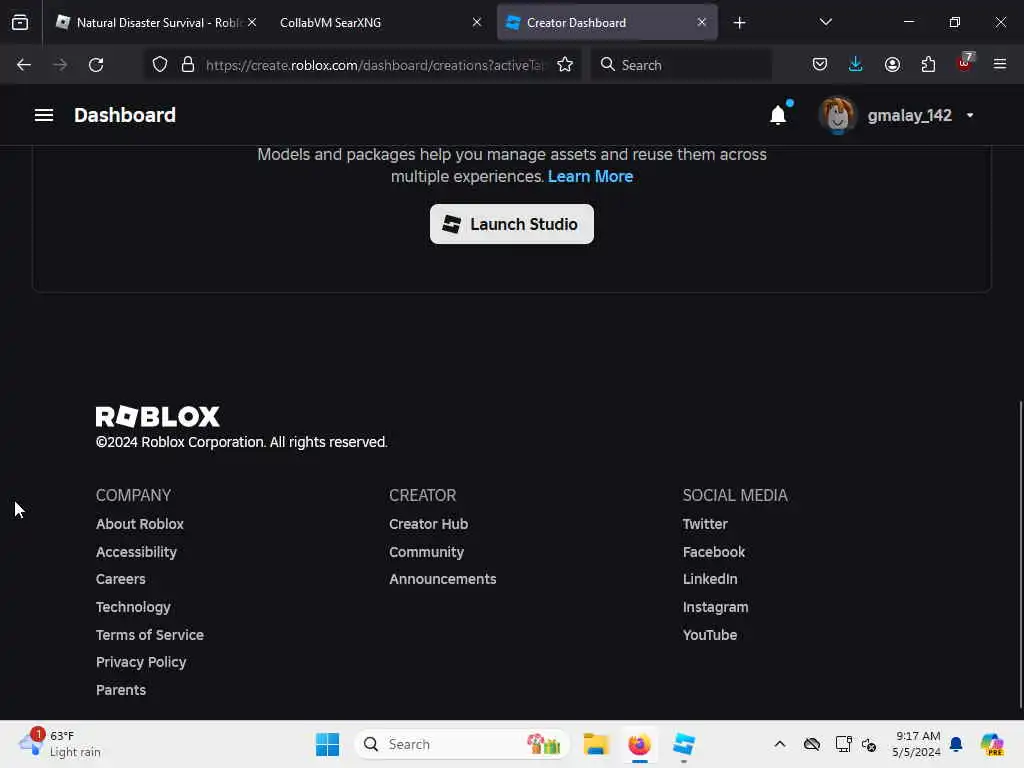Open the Copilot preview icon

click(x=991, y=744)
